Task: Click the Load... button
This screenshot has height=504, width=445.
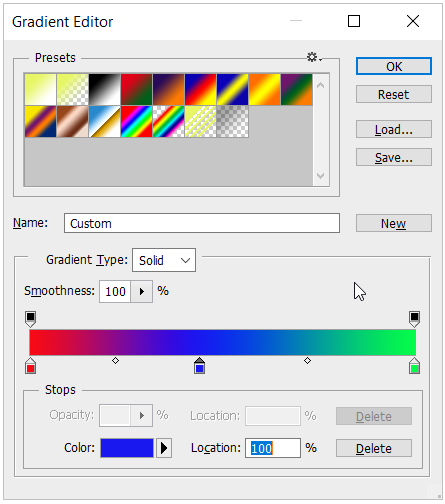Action: point(394,129)
